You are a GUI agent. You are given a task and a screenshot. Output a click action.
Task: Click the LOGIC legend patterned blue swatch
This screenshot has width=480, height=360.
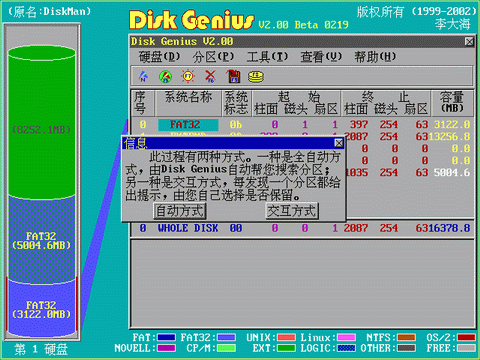pyautogui.click(x=346, y=348)
